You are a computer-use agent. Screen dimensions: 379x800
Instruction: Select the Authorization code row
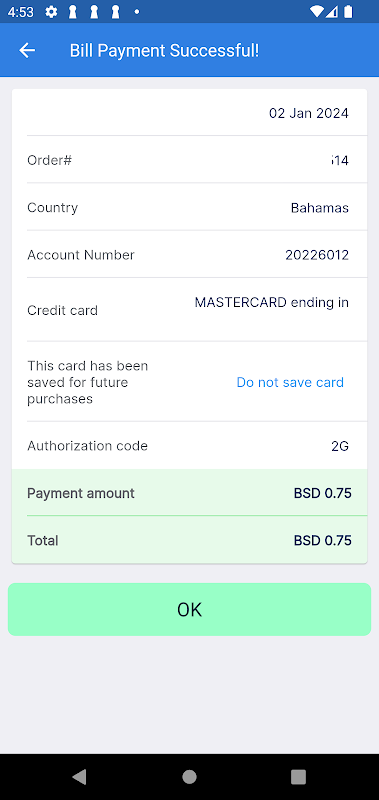pos(189,446)
